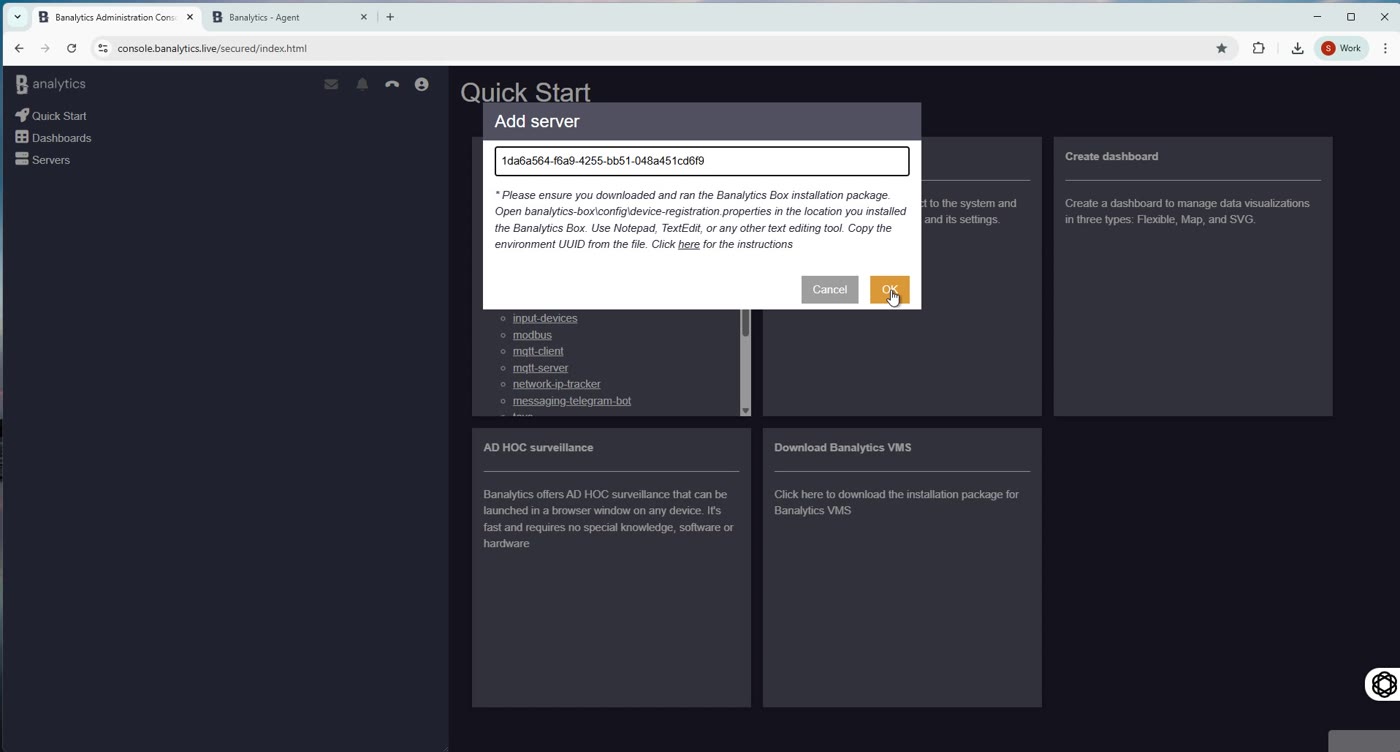The height and width of the screenshot is (752, 1400).
Task: Open the Download Banalytics VMS card
Action: (x=902, y=568)
